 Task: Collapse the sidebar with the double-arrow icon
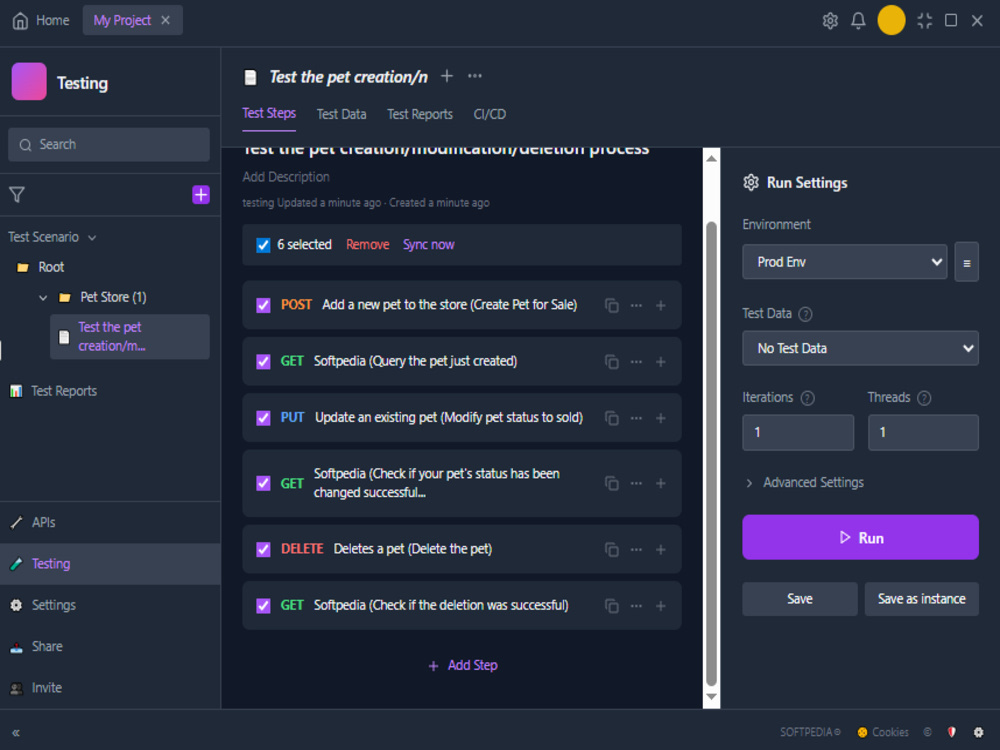16,733
